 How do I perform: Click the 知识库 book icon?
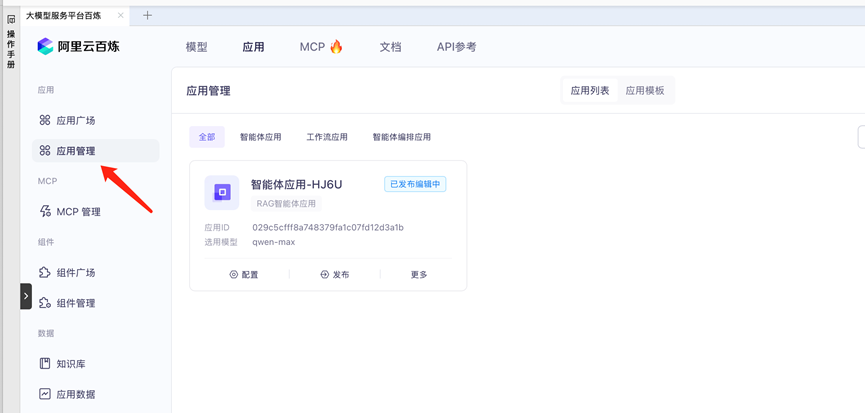pos(45,364)
